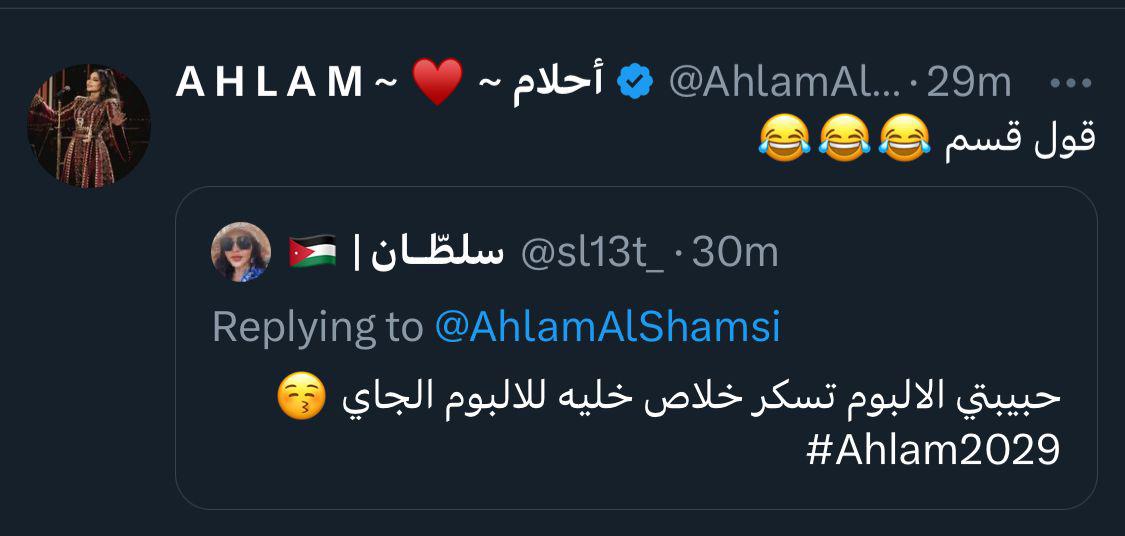The image size is (1125, 536).
Task: Click the tweet text قول قسم
Action: point(1020,138)
